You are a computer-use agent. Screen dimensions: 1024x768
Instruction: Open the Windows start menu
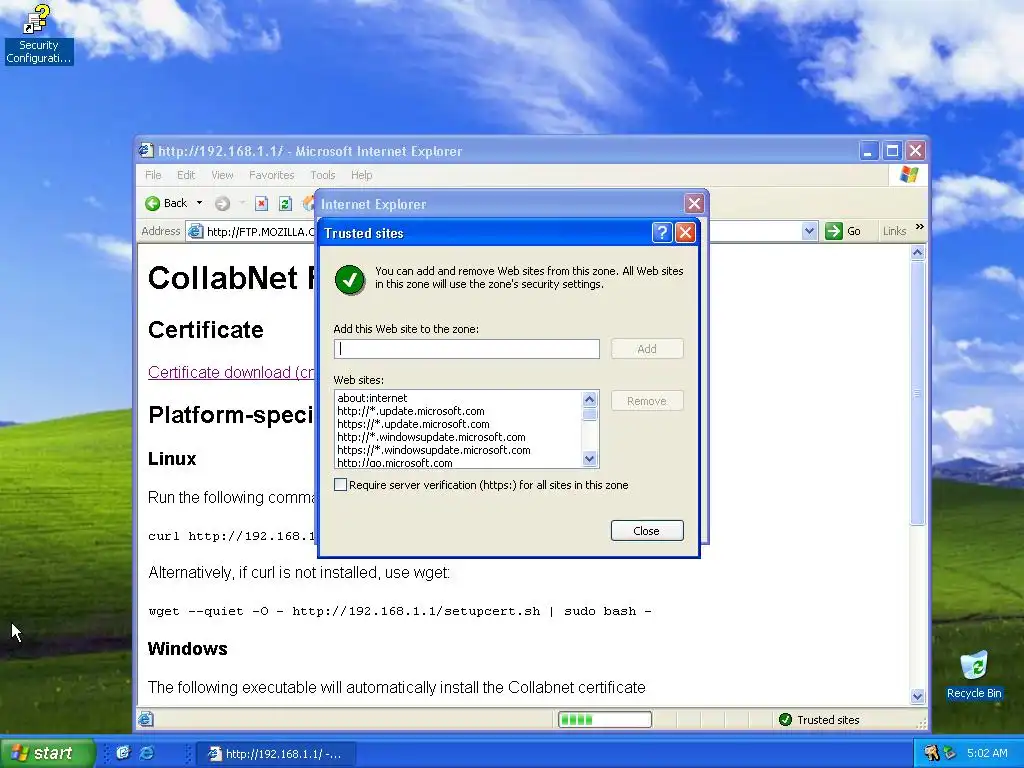[x=47, y=753]
